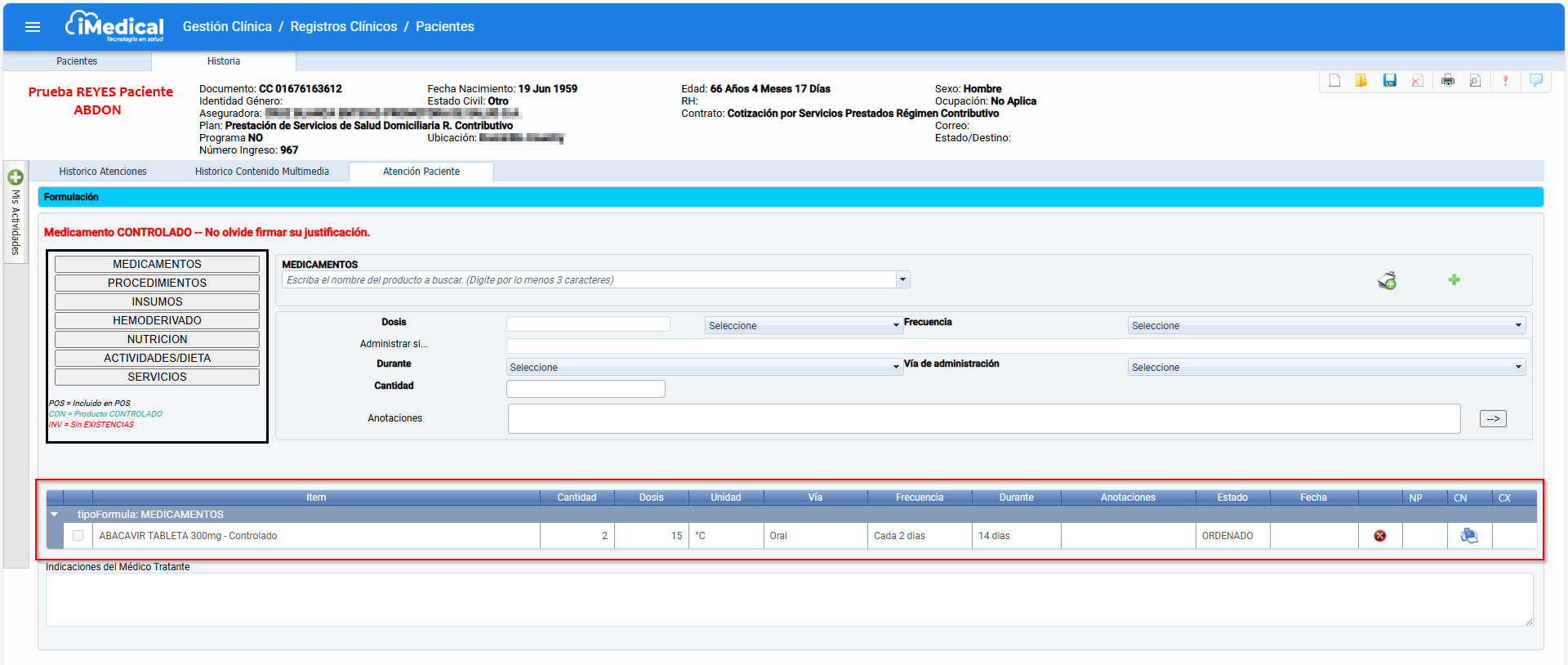Switch to Historico Atenciones tab

pos(103,172)
